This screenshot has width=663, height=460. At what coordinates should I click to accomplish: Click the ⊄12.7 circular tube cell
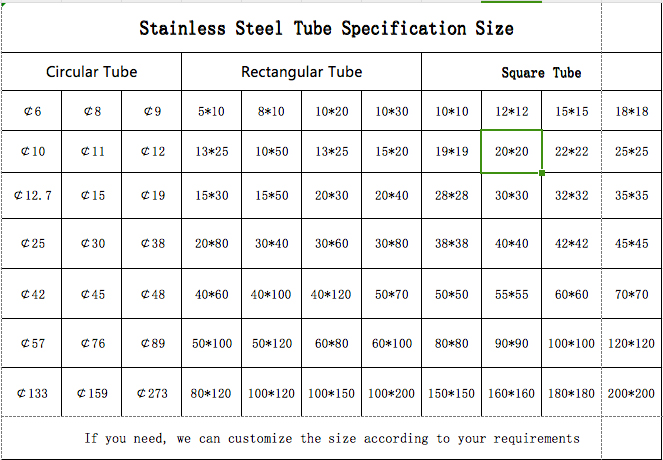pyautogui.click(x=32, y=196)
